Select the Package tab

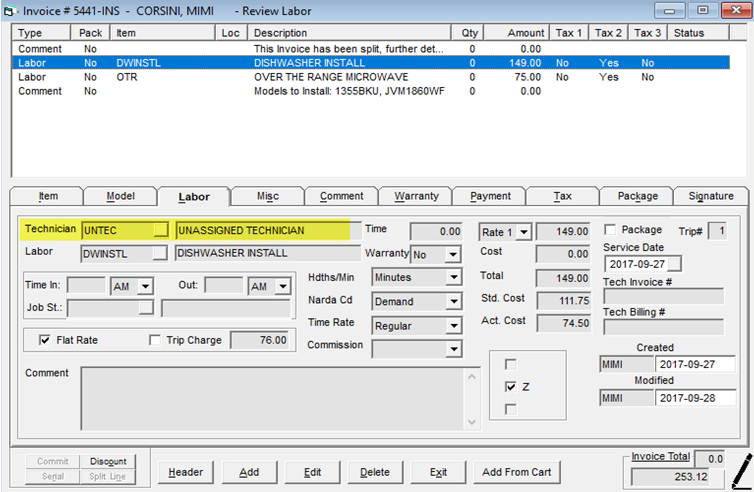pos(637,196)
